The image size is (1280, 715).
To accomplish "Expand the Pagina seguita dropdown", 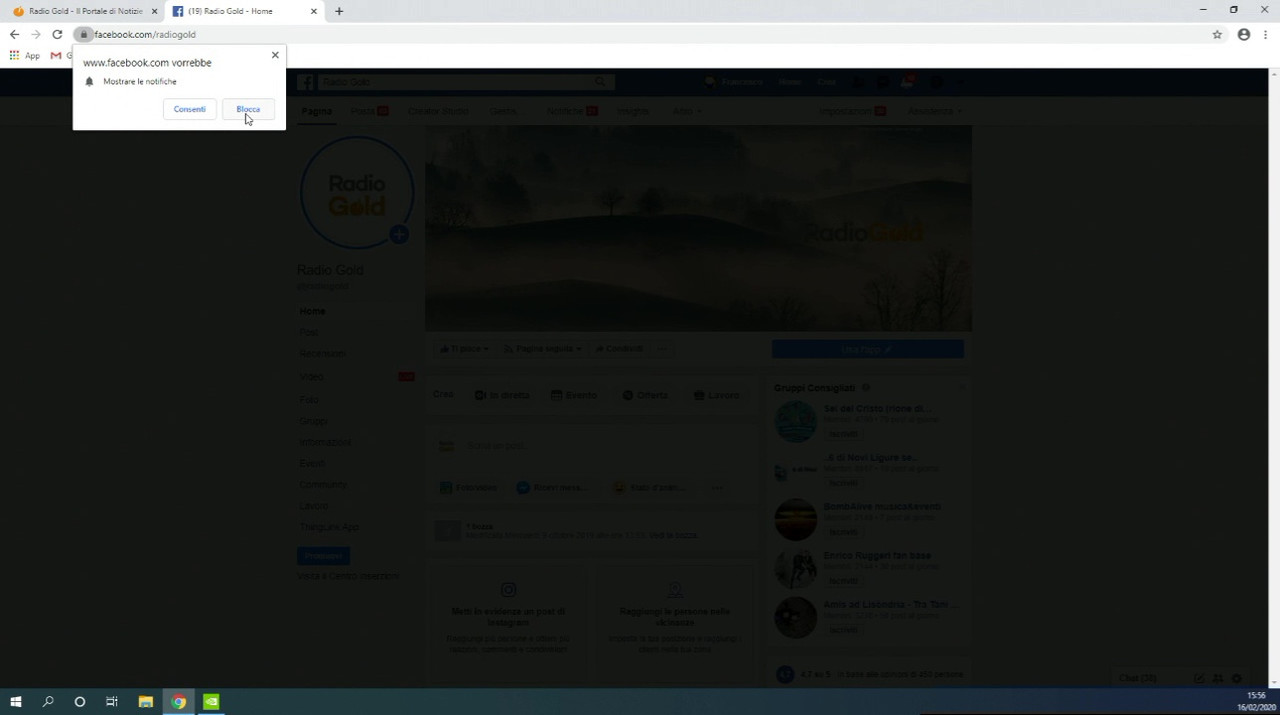I will point(542,349).
